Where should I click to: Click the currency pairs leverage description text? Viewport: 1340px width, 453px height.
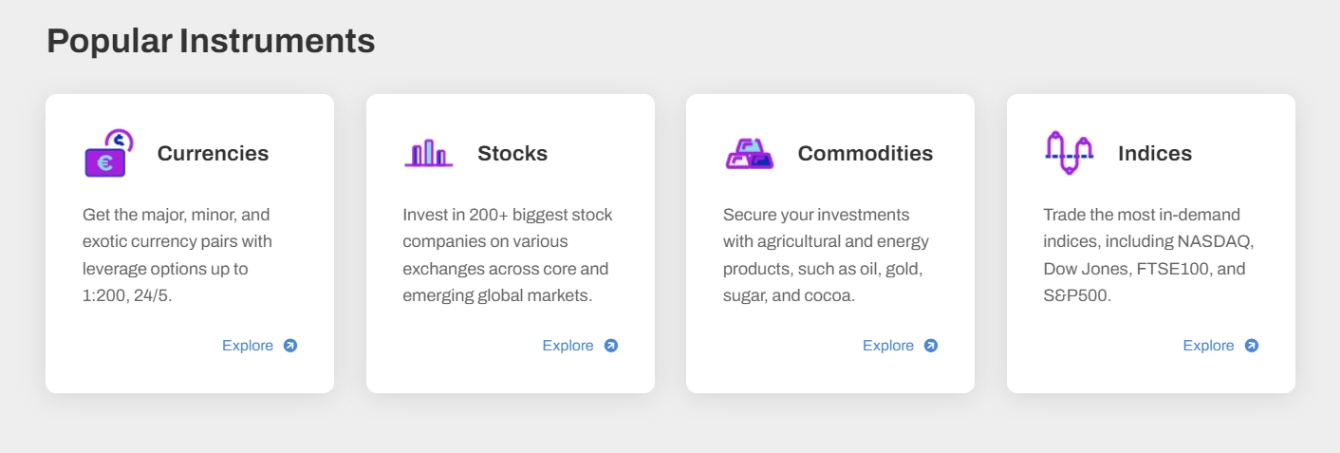178,255
